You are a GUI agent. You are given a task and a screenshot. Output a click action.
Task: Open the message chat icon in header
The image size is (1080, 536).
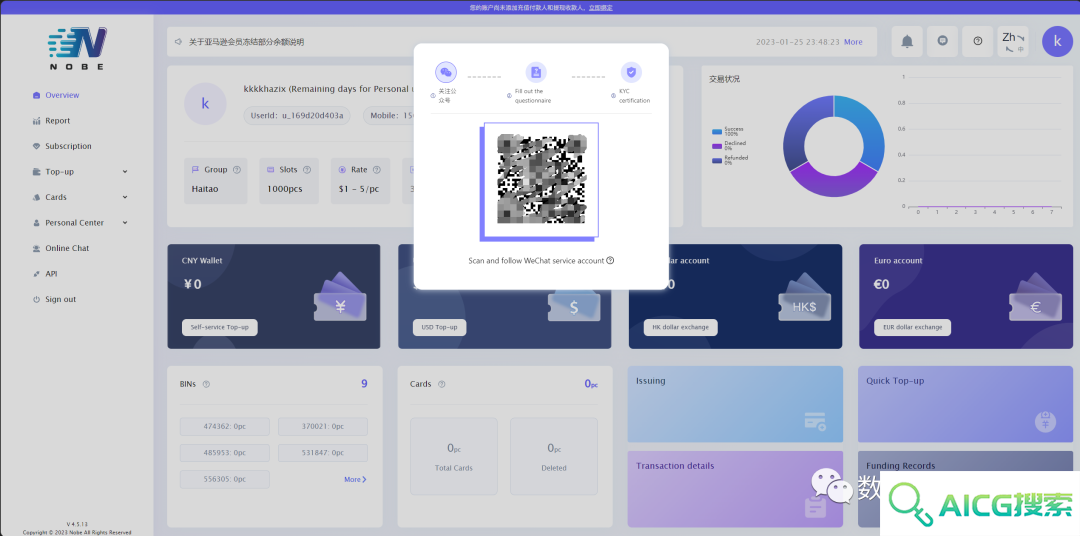(x=942, y=41)
